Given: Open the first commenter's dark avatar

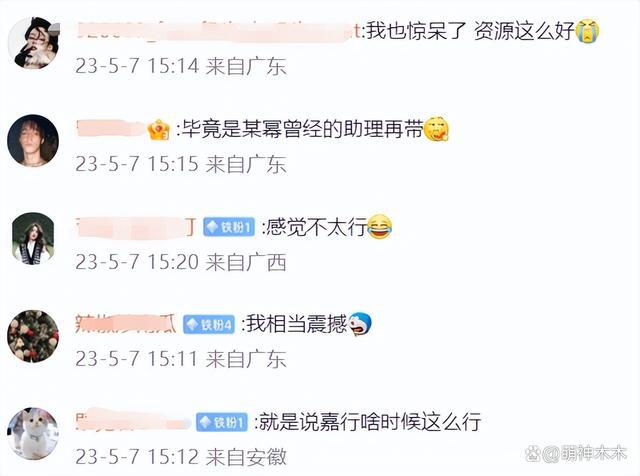Looking at the screenshot, I should pos(34,43).
